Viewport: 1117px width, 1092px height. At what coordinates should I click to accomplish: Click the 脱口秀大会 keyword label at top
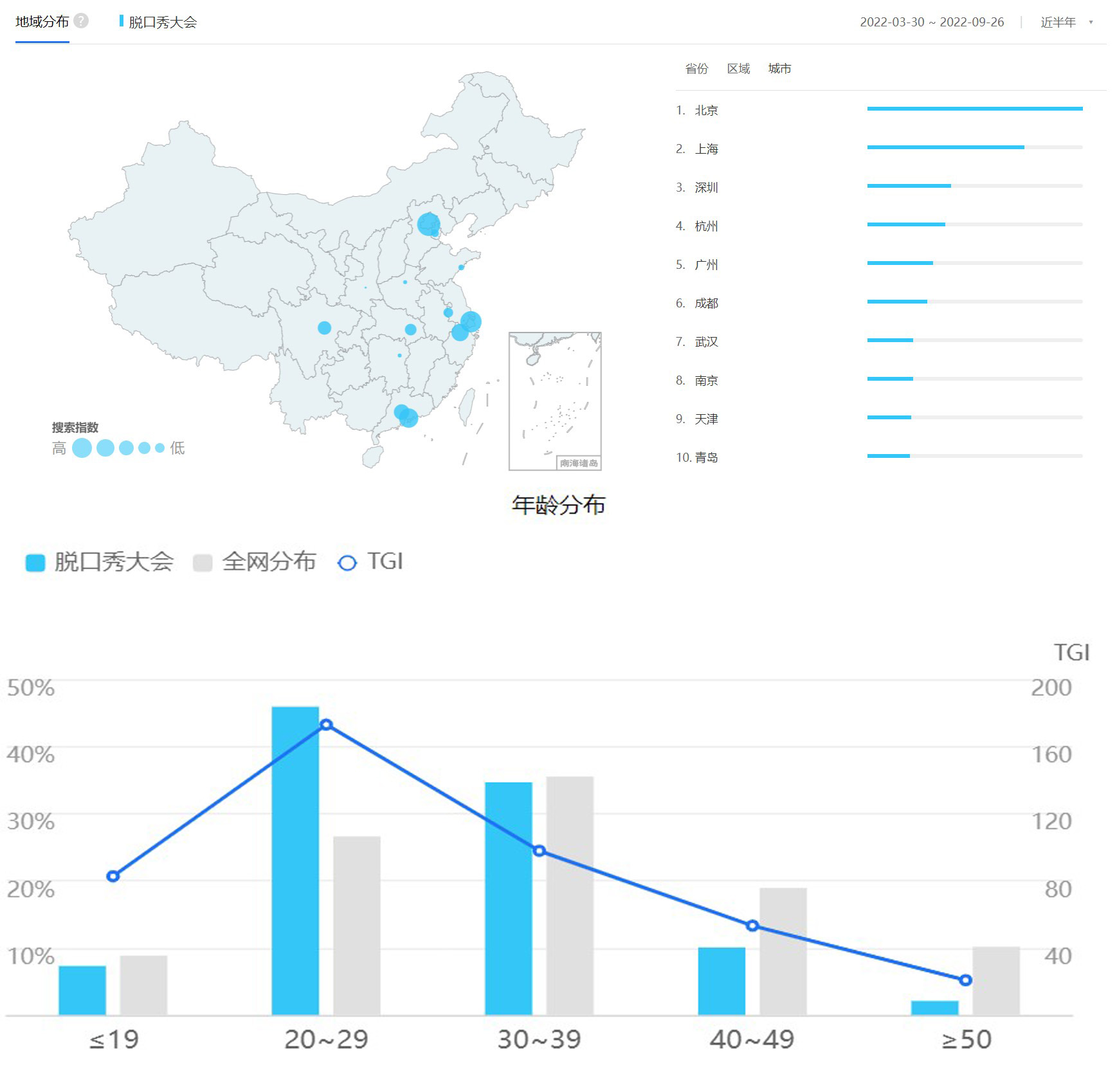pos(163,23)
